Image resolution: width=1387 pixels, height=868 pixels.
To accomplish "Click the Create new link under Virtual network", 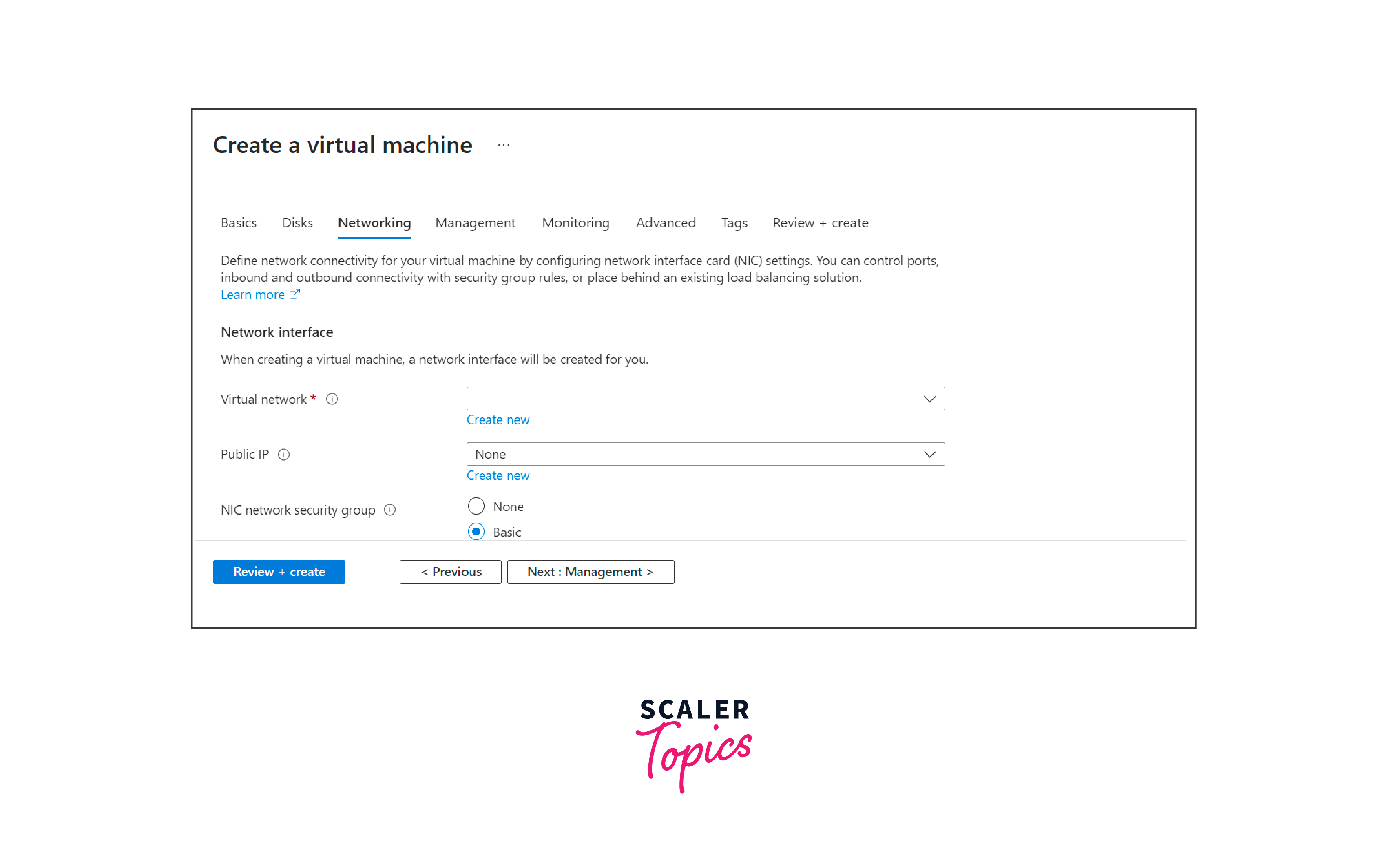I will [x=498, y=419].
